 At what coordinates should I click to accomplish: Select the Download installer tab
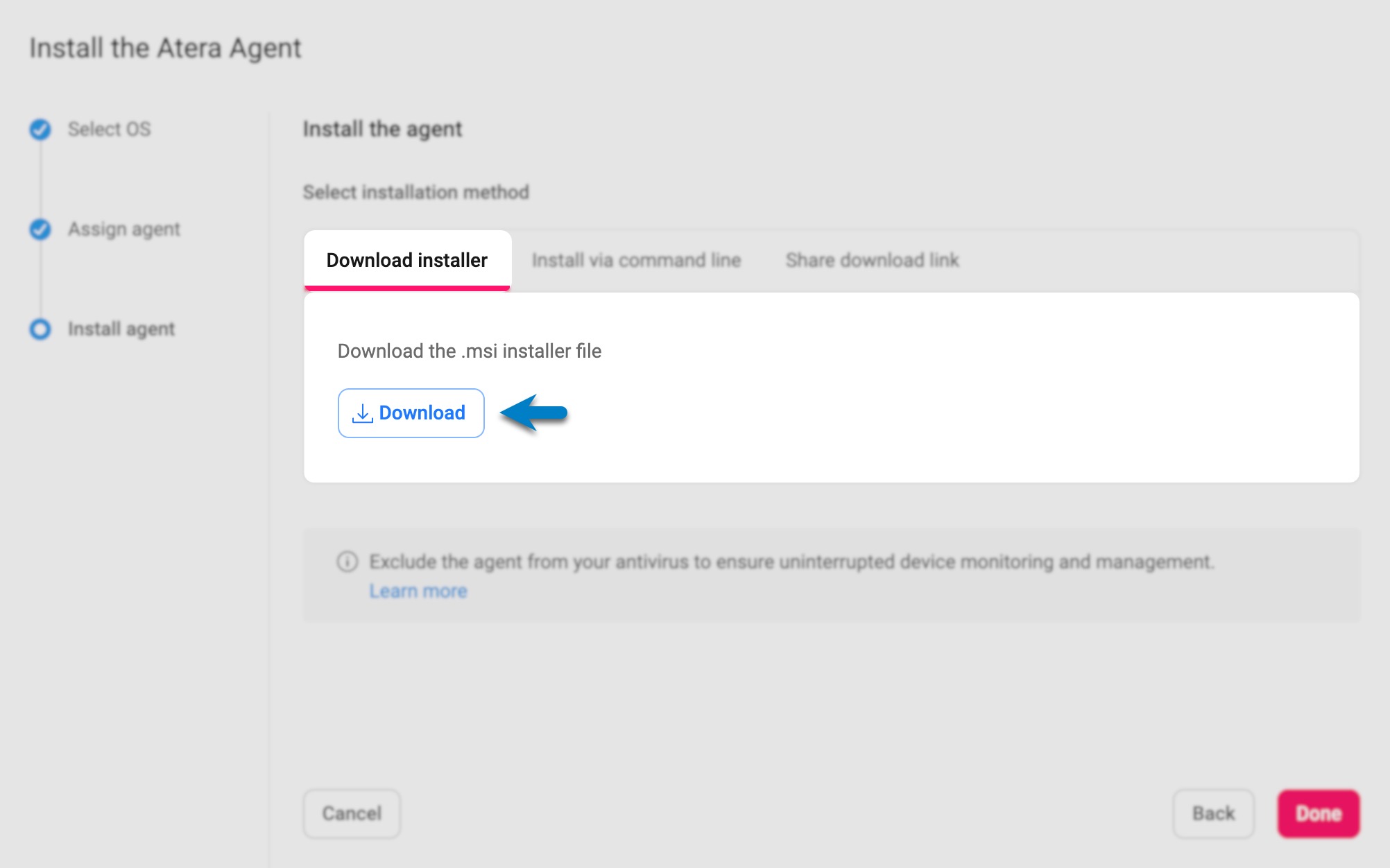(407, 260)
